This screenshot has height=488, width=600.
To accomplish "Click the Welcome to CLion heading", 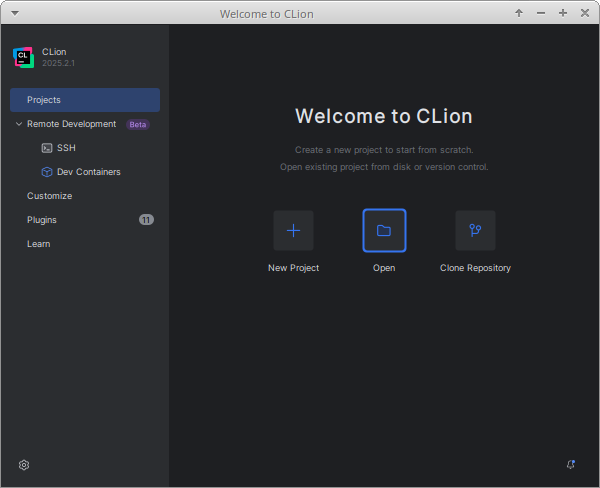I will 384,116.
